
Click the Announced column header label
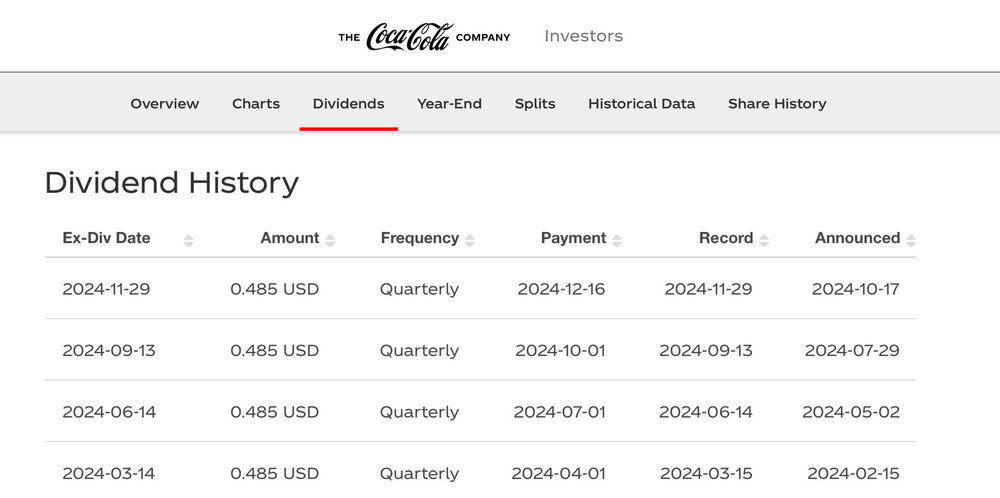pyautogui.click(x=857, y=238)
